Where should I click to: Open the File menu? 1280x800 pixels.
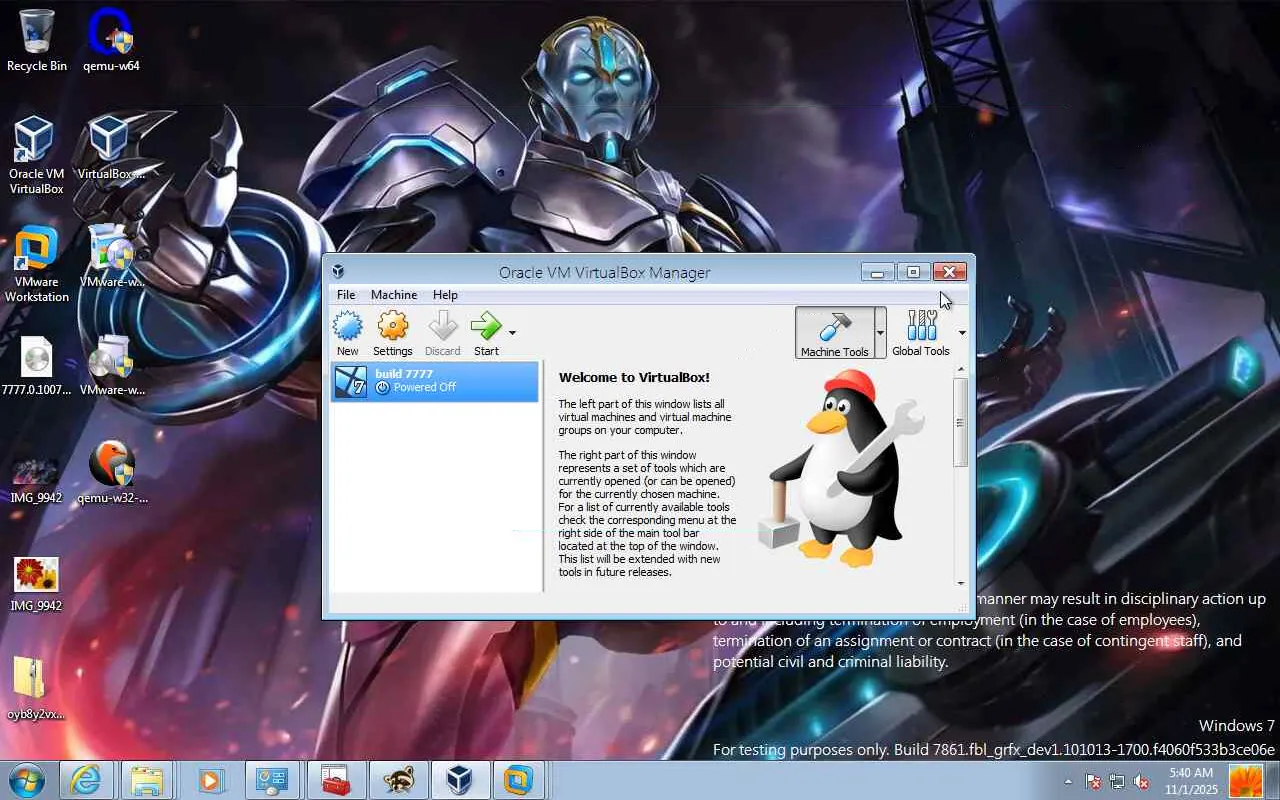tap(346, 295)
